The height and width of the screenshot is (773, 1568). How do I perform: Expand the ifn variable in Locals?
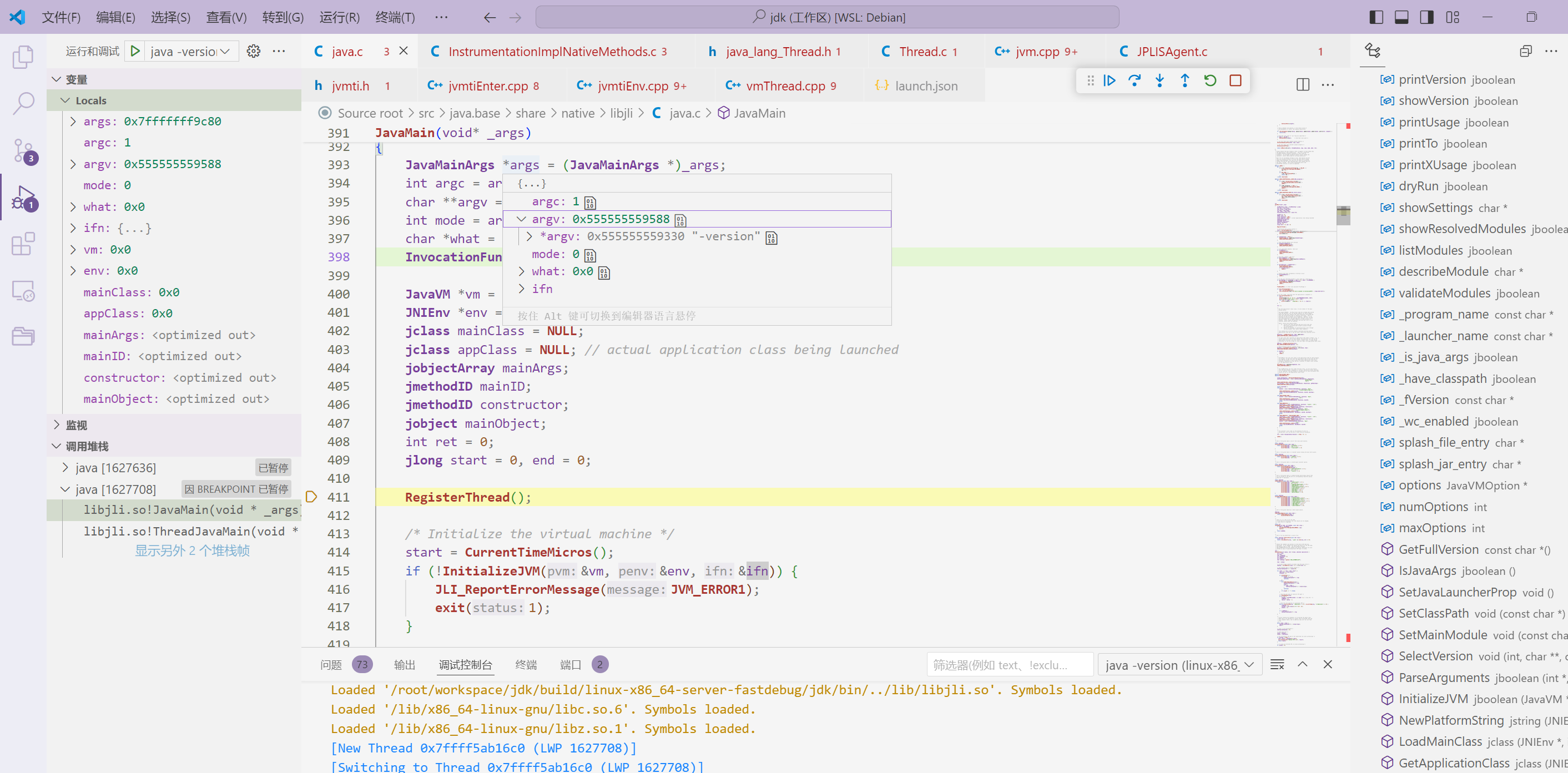click(x=73, y=228)
